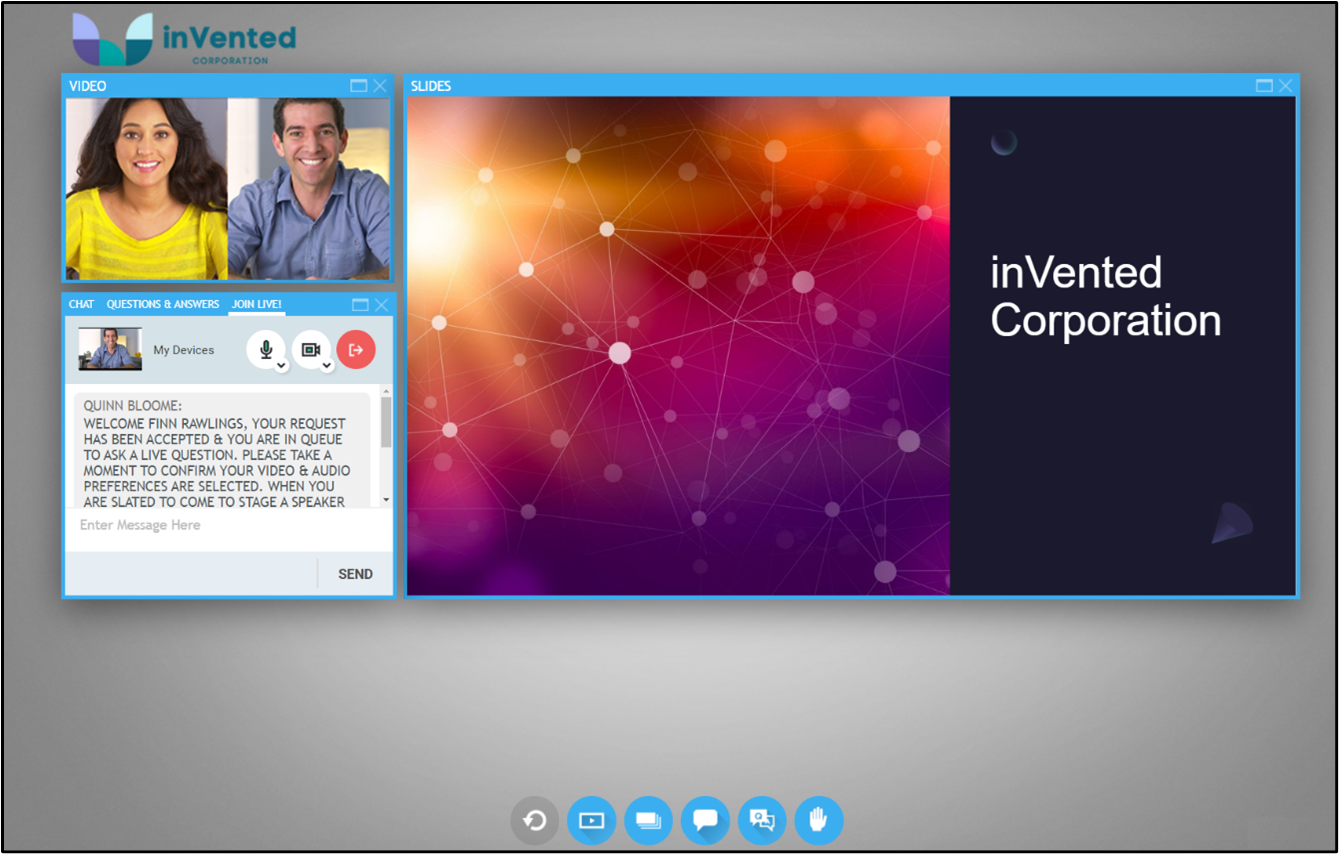Mute the microphone in My Devices
Screen dimensions: 1339x854
(x=265, y=349)
